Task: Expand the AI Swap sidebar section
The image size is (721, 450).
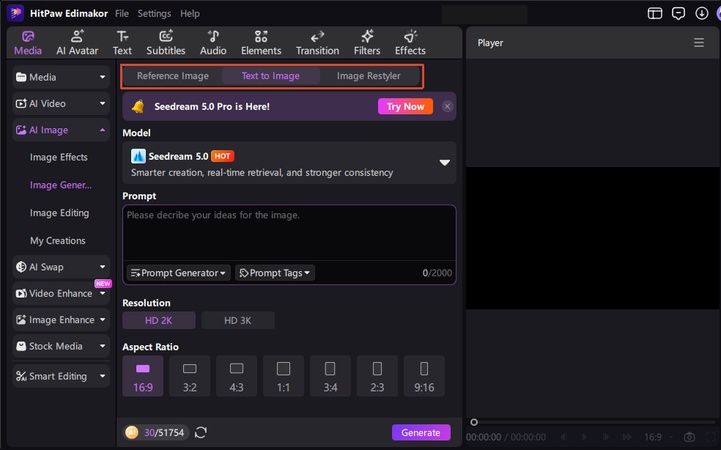Action: click(61, 267)
